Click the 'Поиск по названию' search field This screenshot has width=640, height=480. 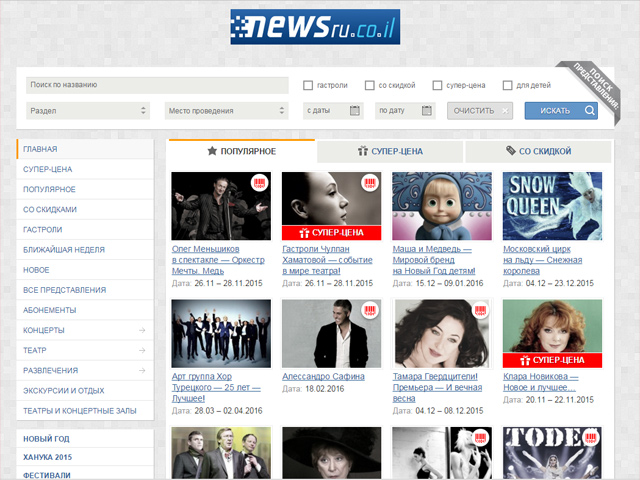(157, 85)
